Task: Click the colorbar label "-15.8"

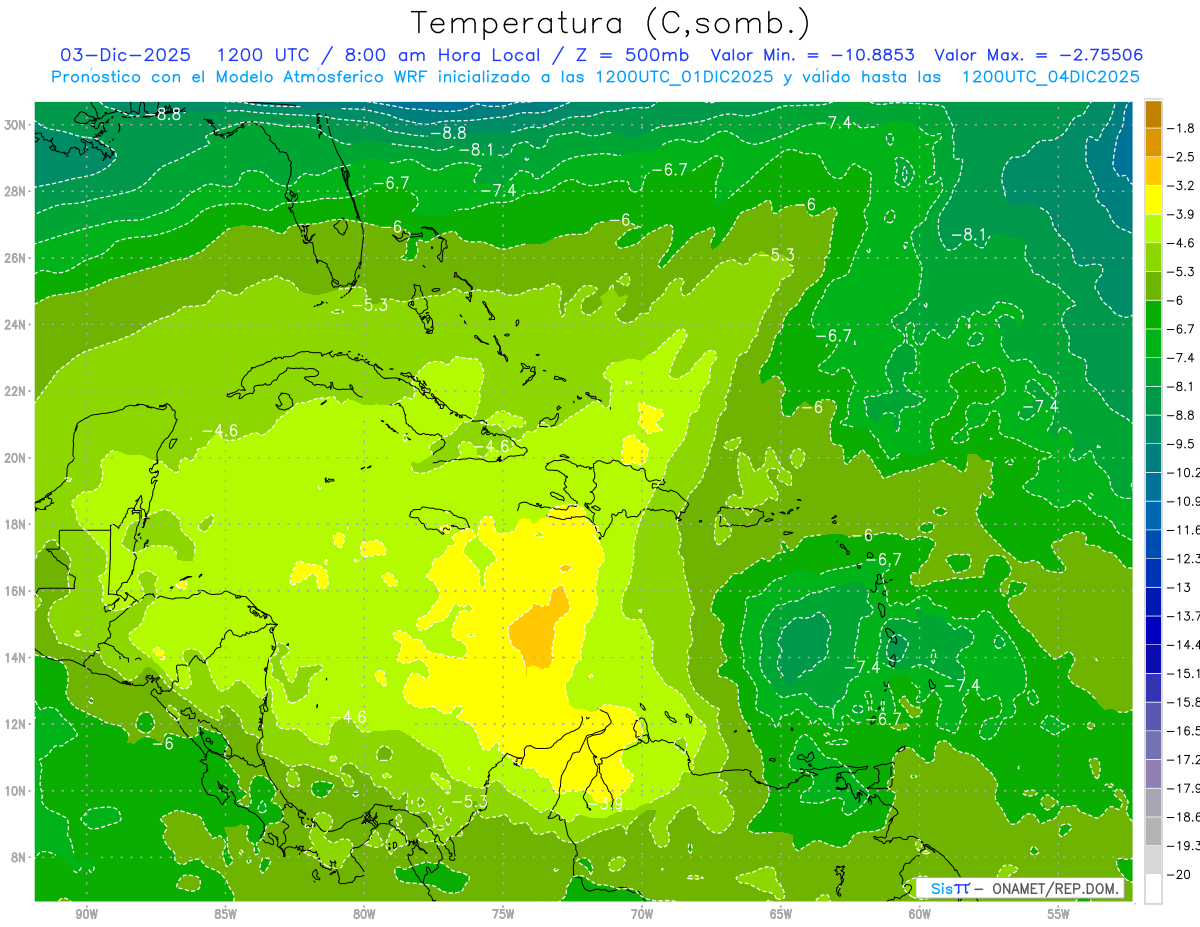Action: click(1185, 703)
